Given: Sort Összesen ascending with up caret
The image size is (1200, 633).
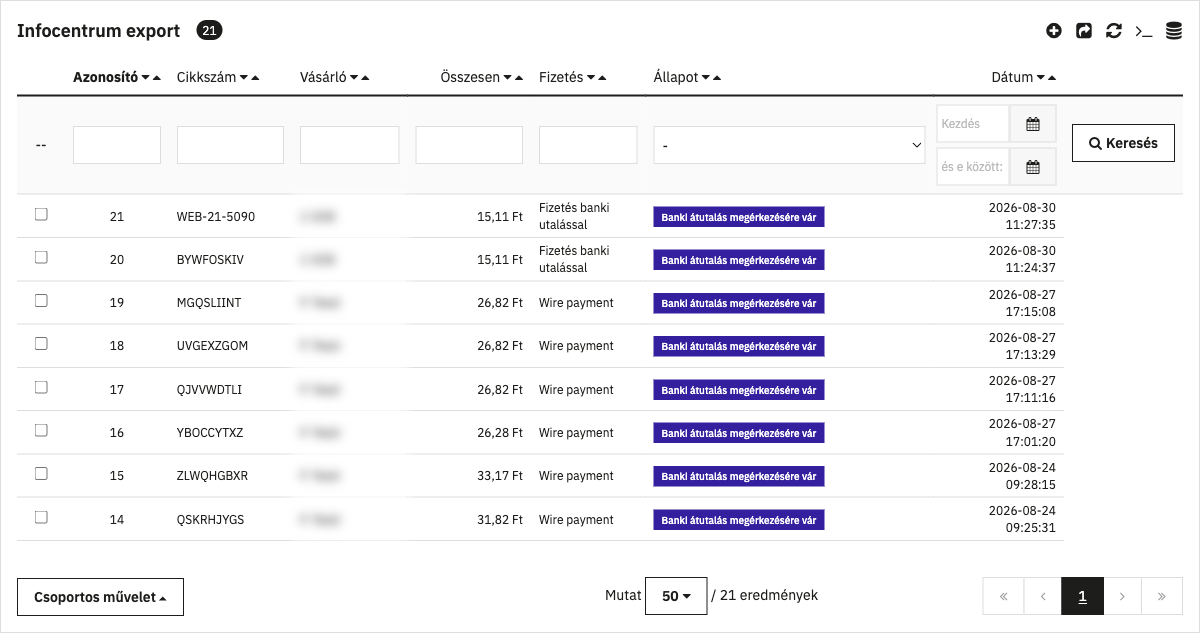Looking at the screenshot, I should click(519, 78).
